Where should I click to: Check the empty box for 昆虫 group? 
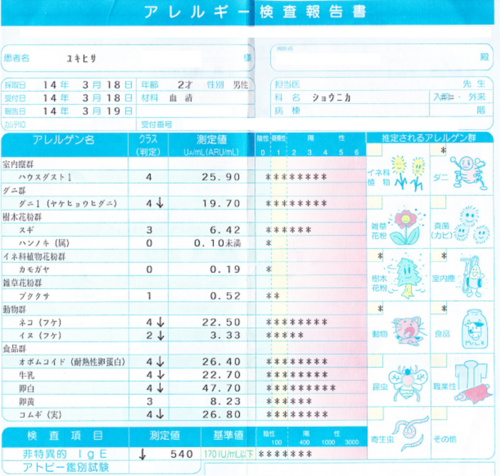coord(375,361)
